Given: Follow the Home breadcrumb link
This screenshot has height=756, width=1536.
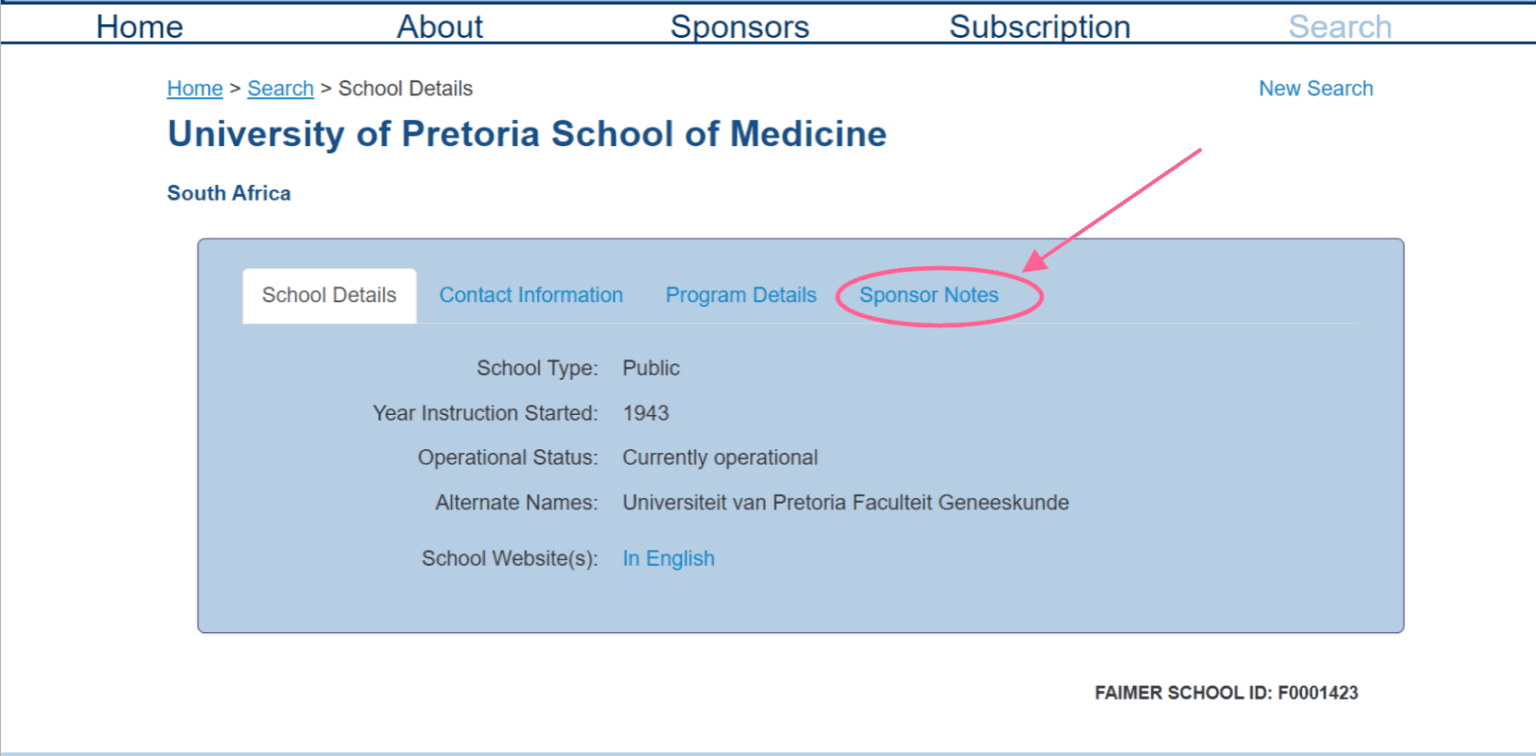Looking at the screenshot, I should click(x=195, y=88).
